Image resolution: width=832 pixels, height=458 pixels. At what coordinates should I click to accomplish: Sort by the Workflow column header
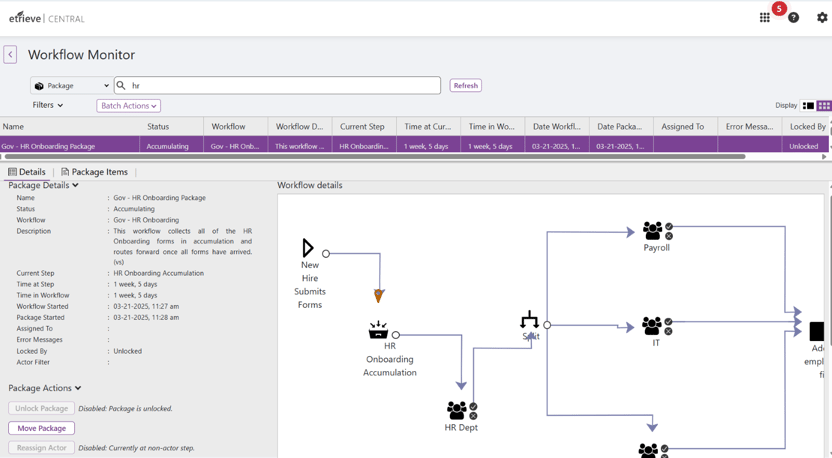coord(236,126)
